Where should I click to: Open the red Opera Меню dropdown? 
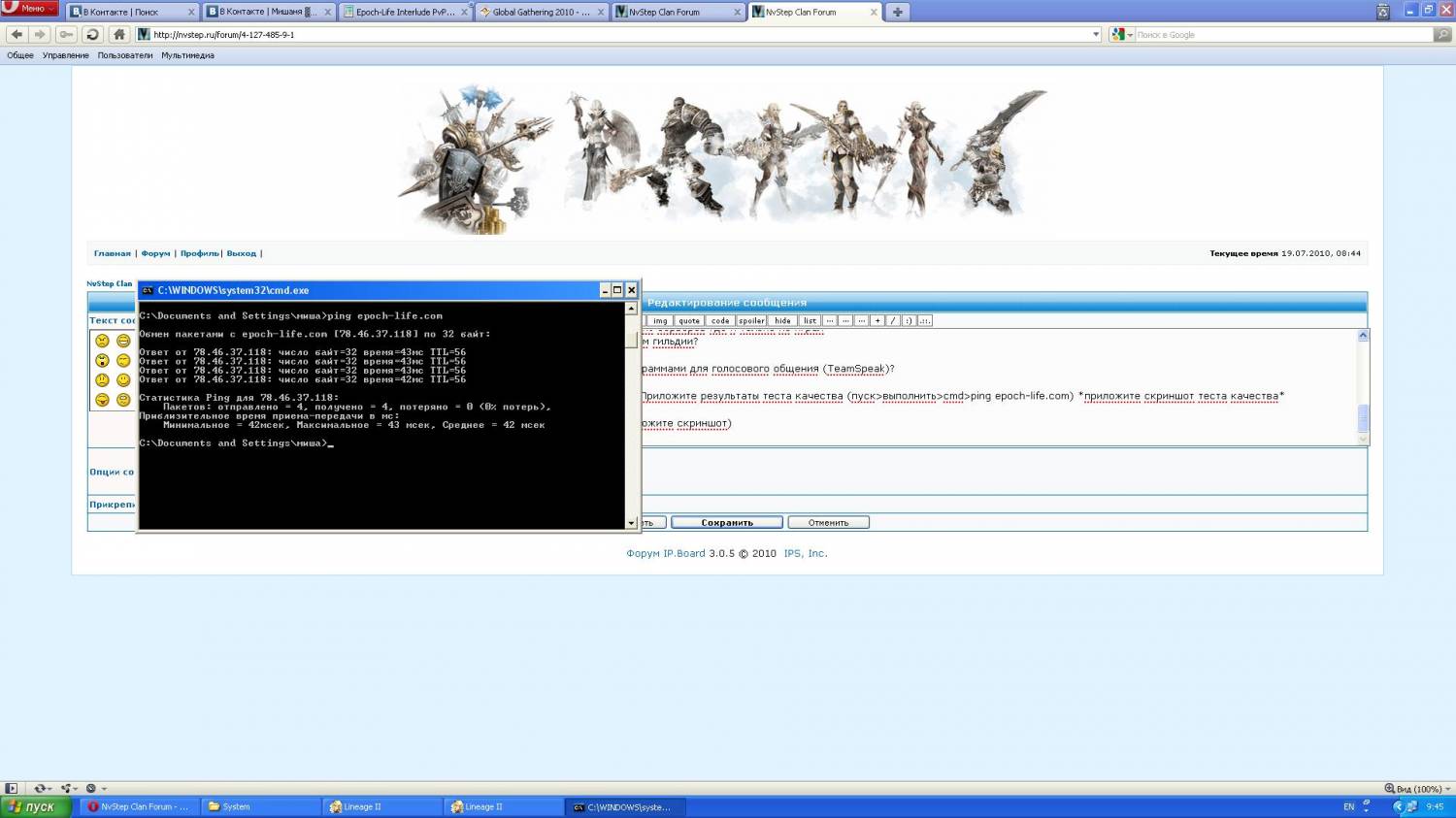click(29, 9)
